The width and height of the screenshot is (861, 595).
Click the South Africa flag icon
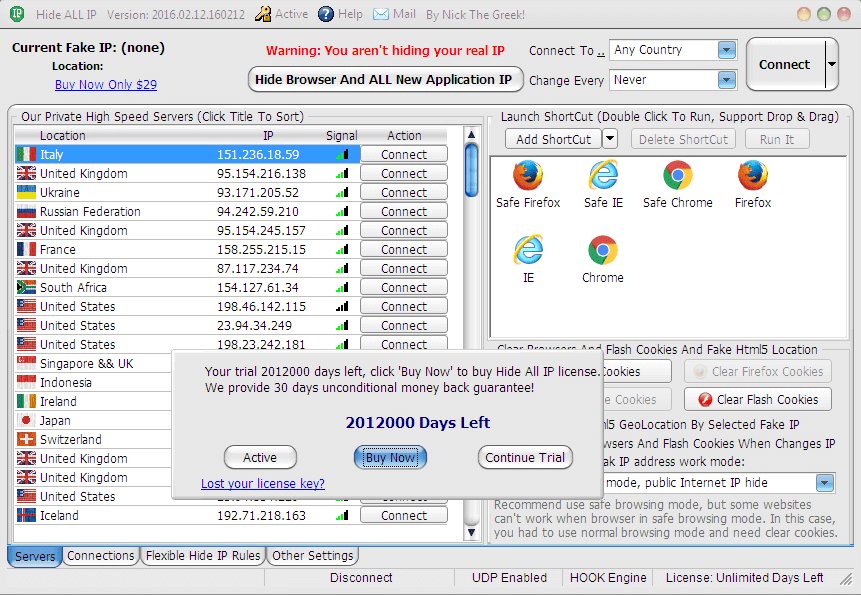coord(26,288)
